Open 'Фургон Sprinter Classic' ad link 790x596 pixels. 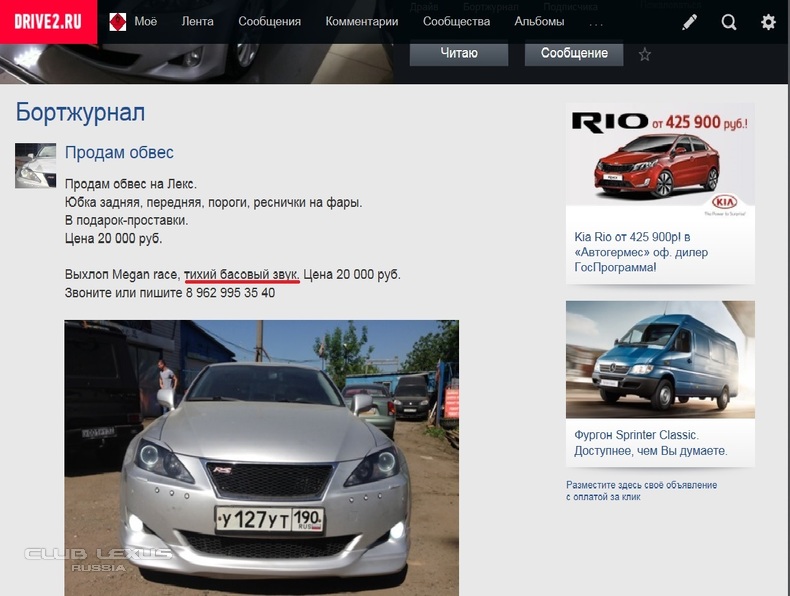(650, 443)
